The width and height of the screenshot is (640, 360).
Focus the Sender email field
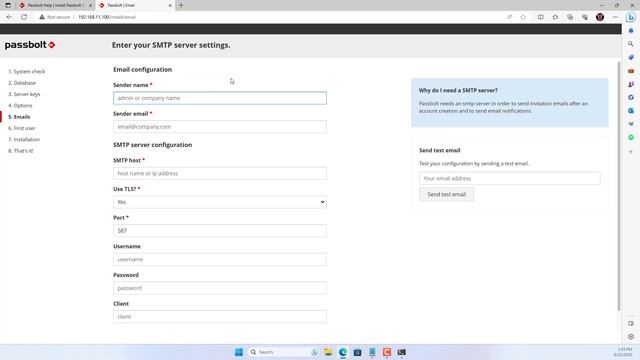220,127
